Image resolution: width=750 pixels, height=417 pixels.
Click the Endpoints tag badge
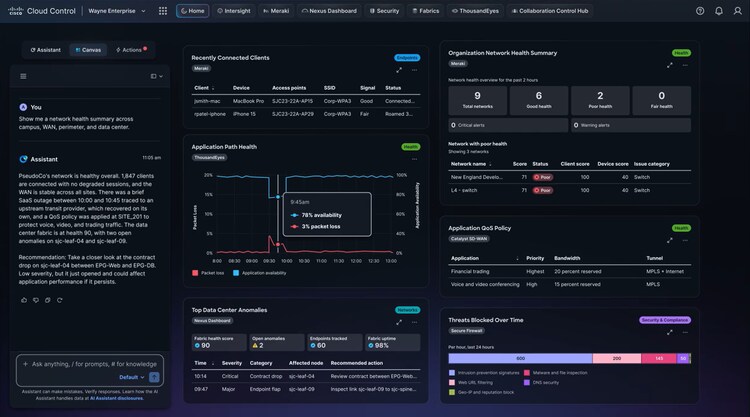pos(407,58)
